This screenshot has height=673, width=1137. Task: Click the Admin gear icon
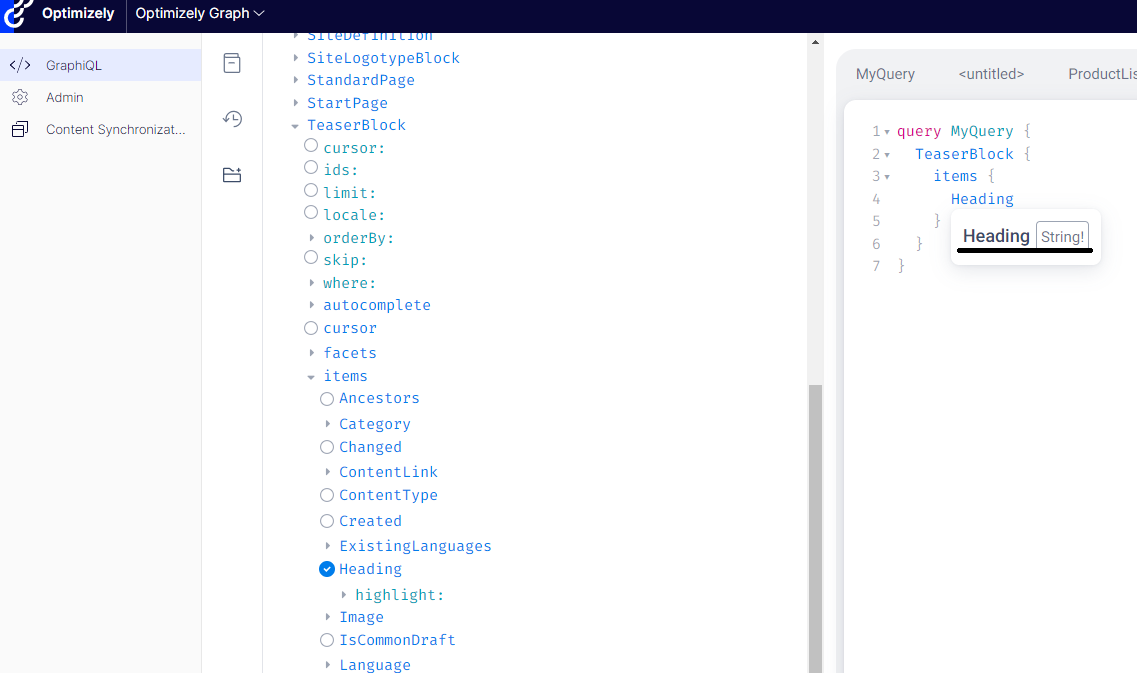pos(20,97)
